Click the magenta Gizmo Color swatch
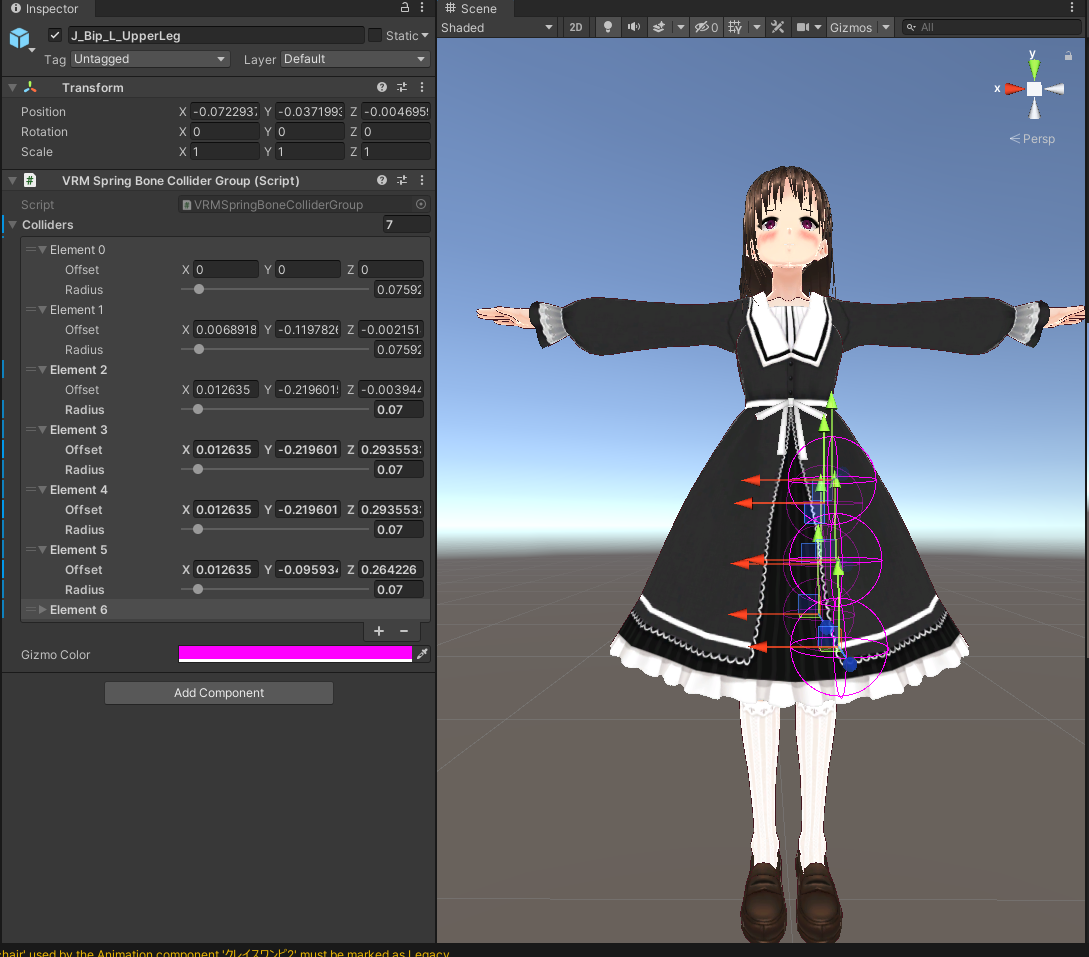Screen dimensions: 1089x957 (295, 654)
